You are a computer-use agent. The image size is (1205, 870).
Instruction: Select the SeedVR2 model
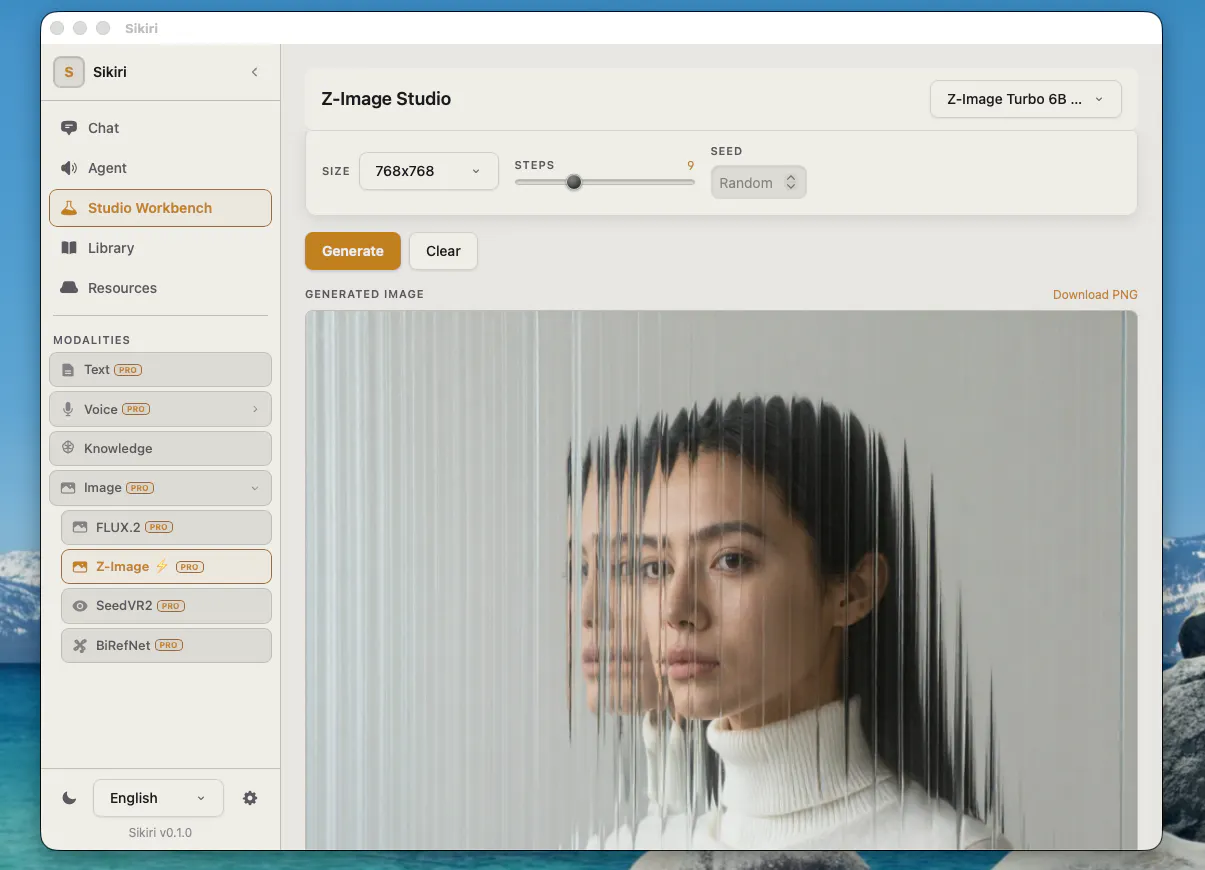pos(166,605)
